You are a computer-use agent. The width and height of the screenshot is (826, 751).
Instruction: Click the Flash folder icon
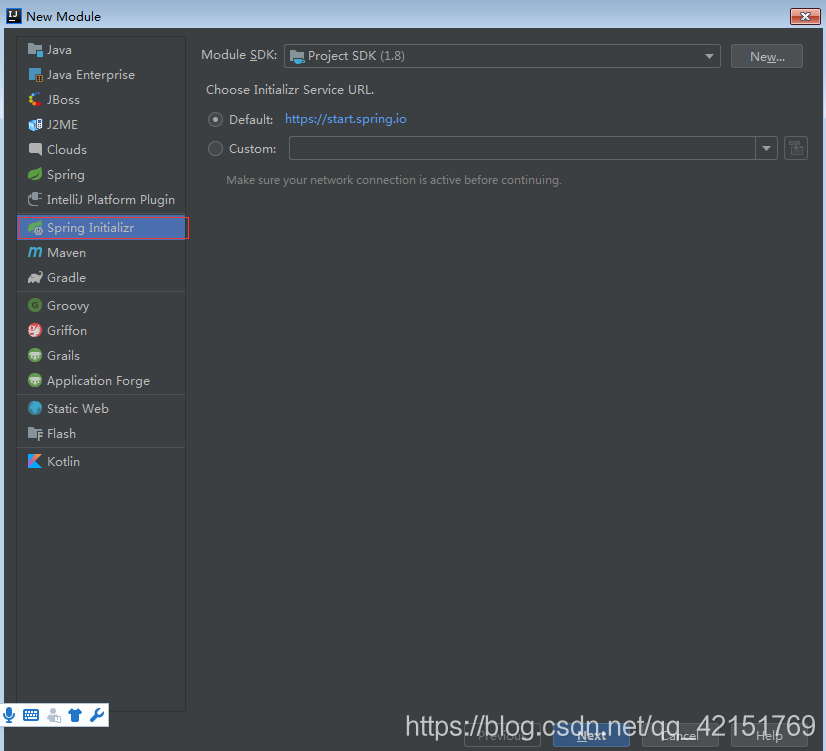point(35,433)
